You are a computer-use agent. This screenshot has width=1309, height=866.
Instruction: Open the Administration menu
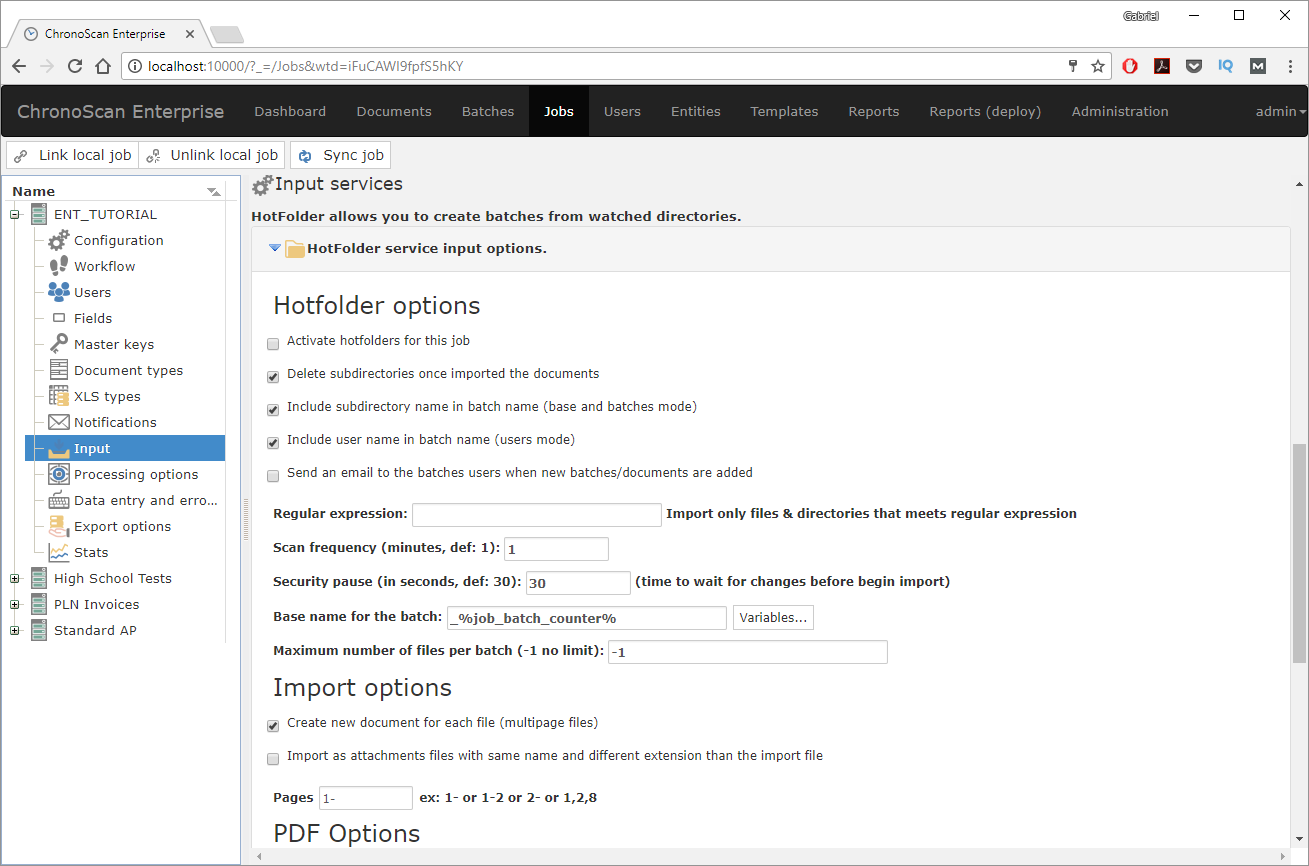1120,111
